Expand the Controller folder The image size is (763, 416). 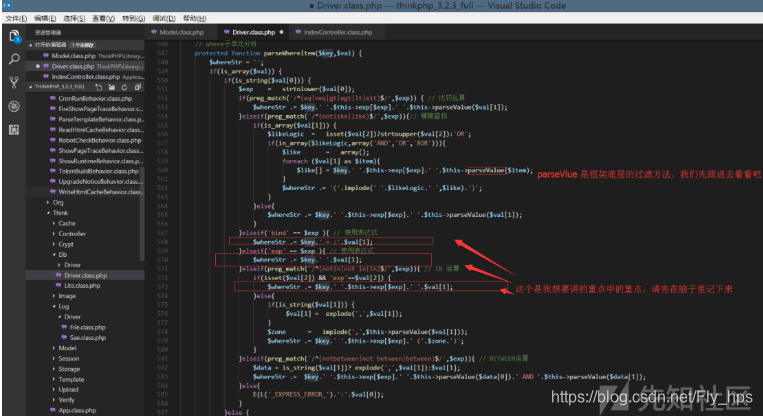[72, 234]
